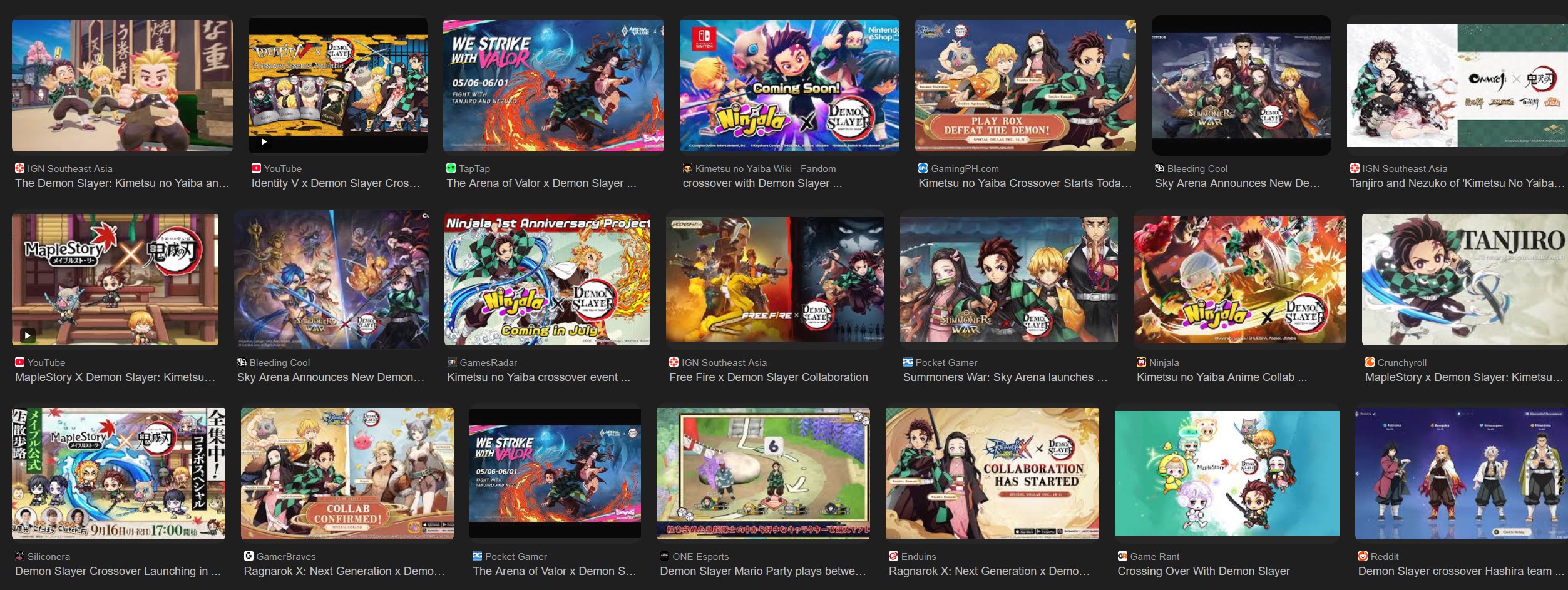Screen dimensions: 1568x590
Task: Click the Game Rant favicon
Action: pos(1122,556)
